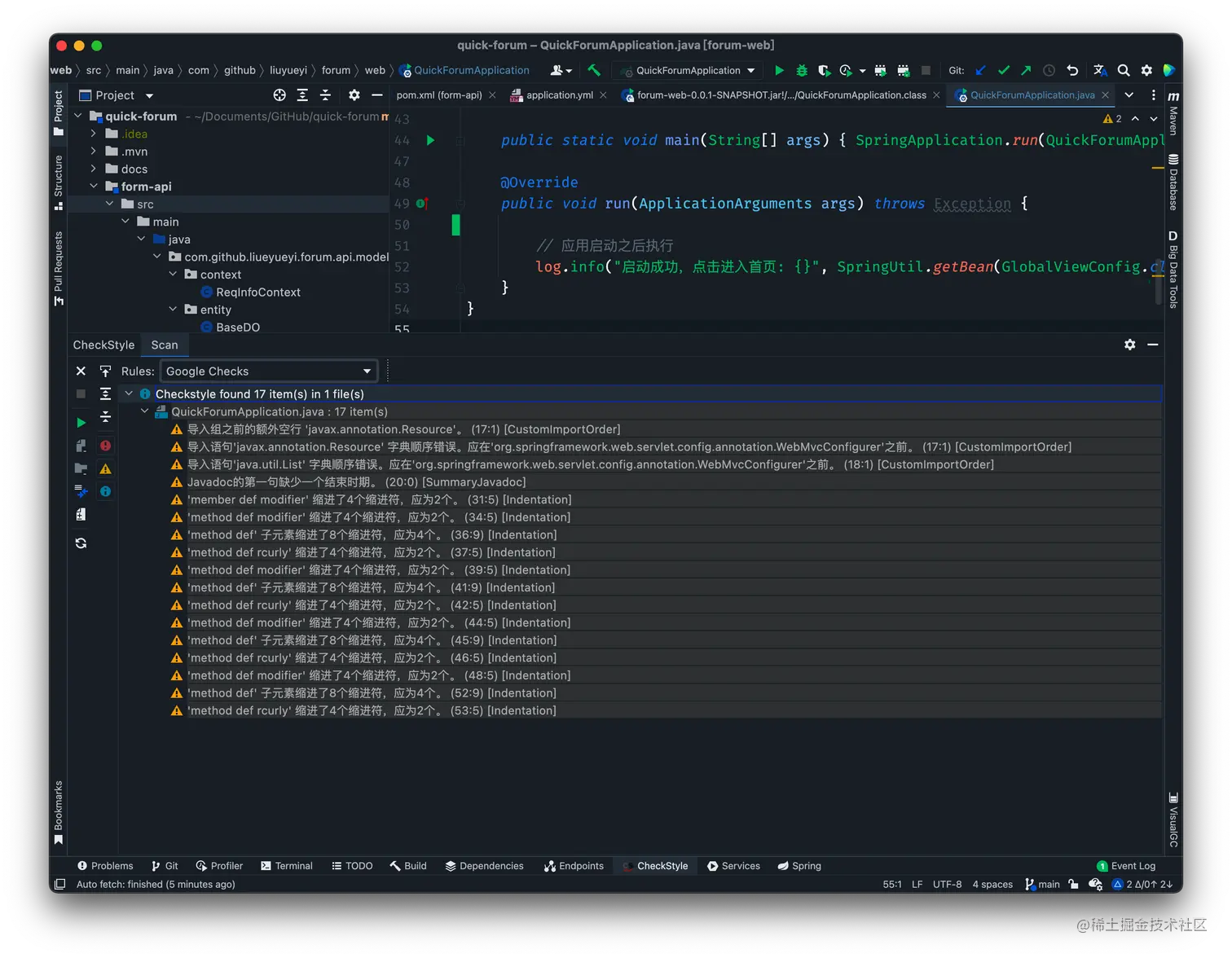This screenshot has width=1232, height=958.
Task: Reload rules files with the refresh icon
Action: pos(81,543)
